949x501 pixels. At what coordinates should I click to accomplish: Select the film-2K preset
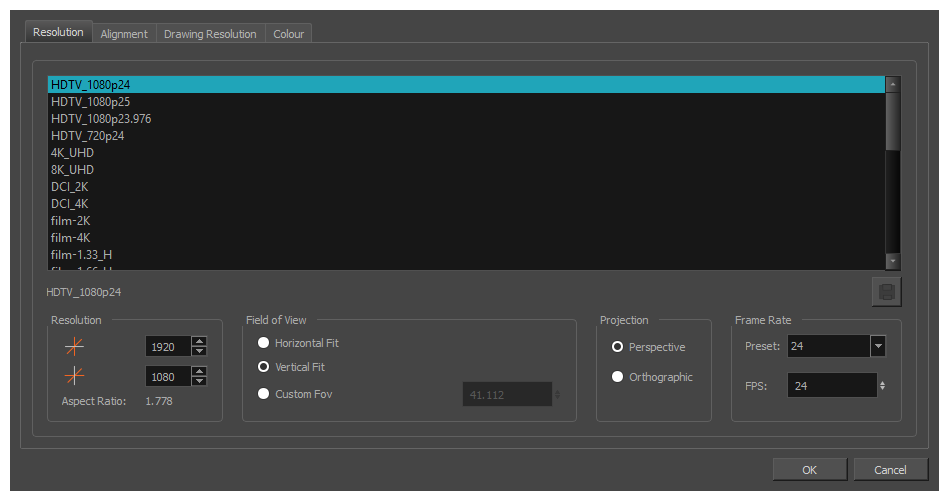[x=466, y=220]
